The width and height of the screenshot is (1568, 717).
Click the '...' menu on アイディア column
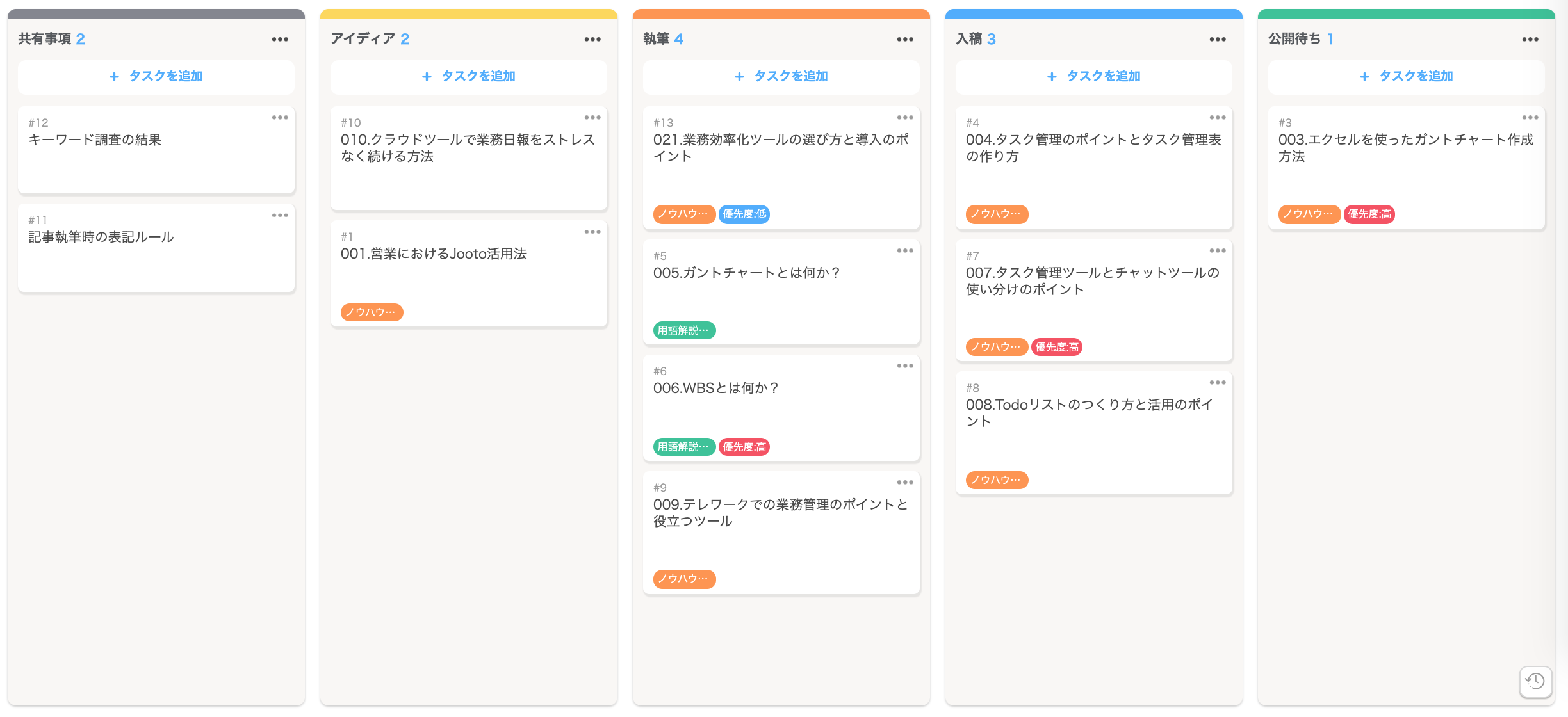click(595, 38)
